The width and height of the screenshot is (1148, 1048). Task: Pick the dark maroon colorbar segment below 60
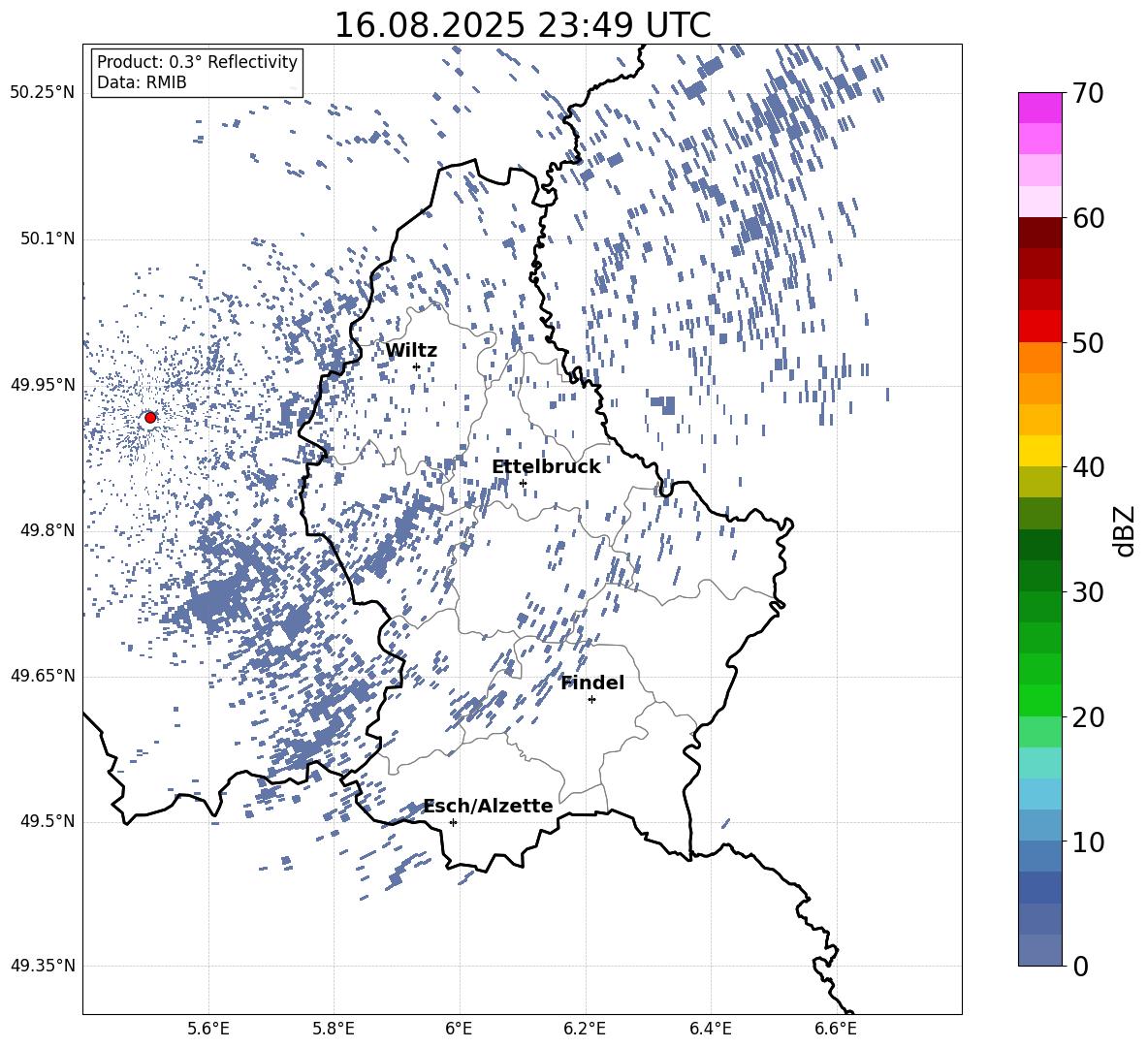click(x=1039, y=233)
